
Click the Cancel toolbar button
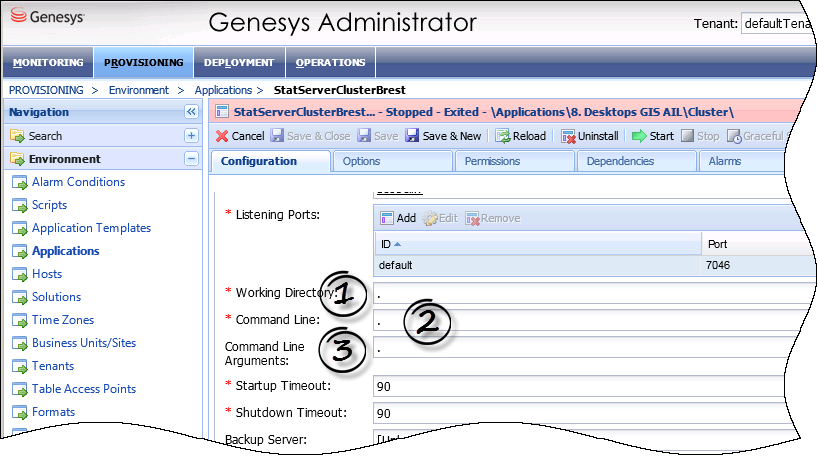point(240,136)
